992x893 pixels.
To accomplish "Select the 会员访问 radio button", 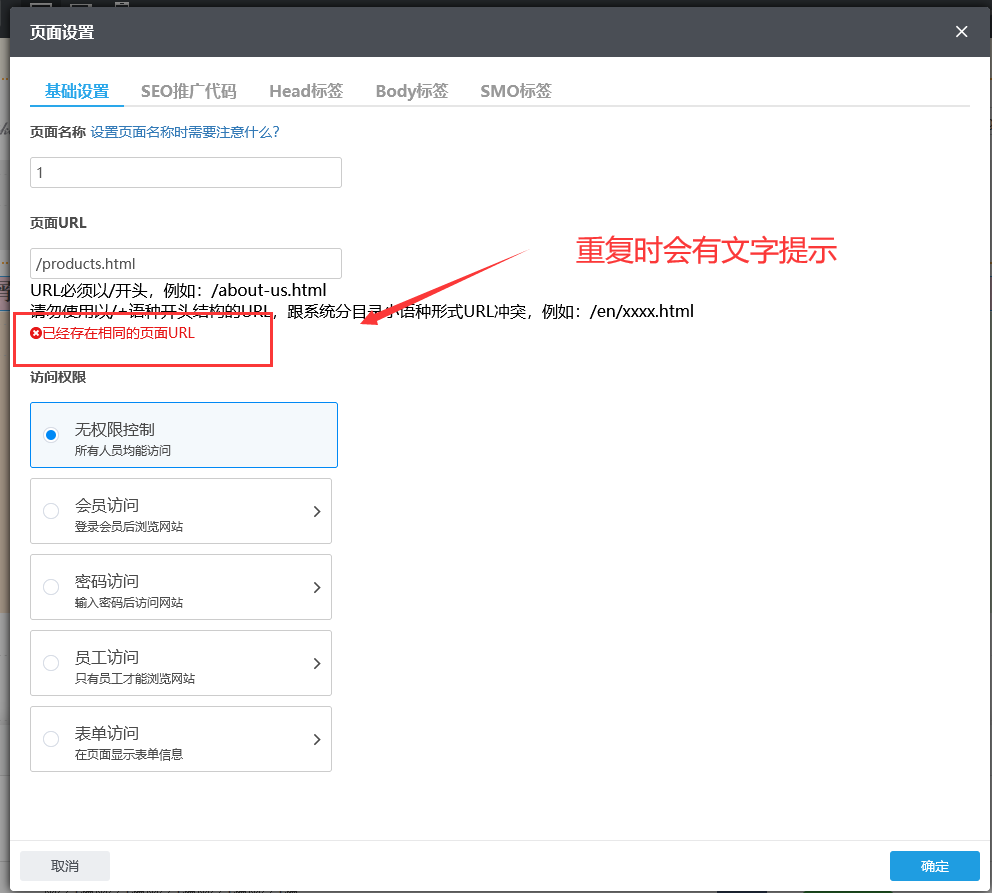I will point(51,511).
